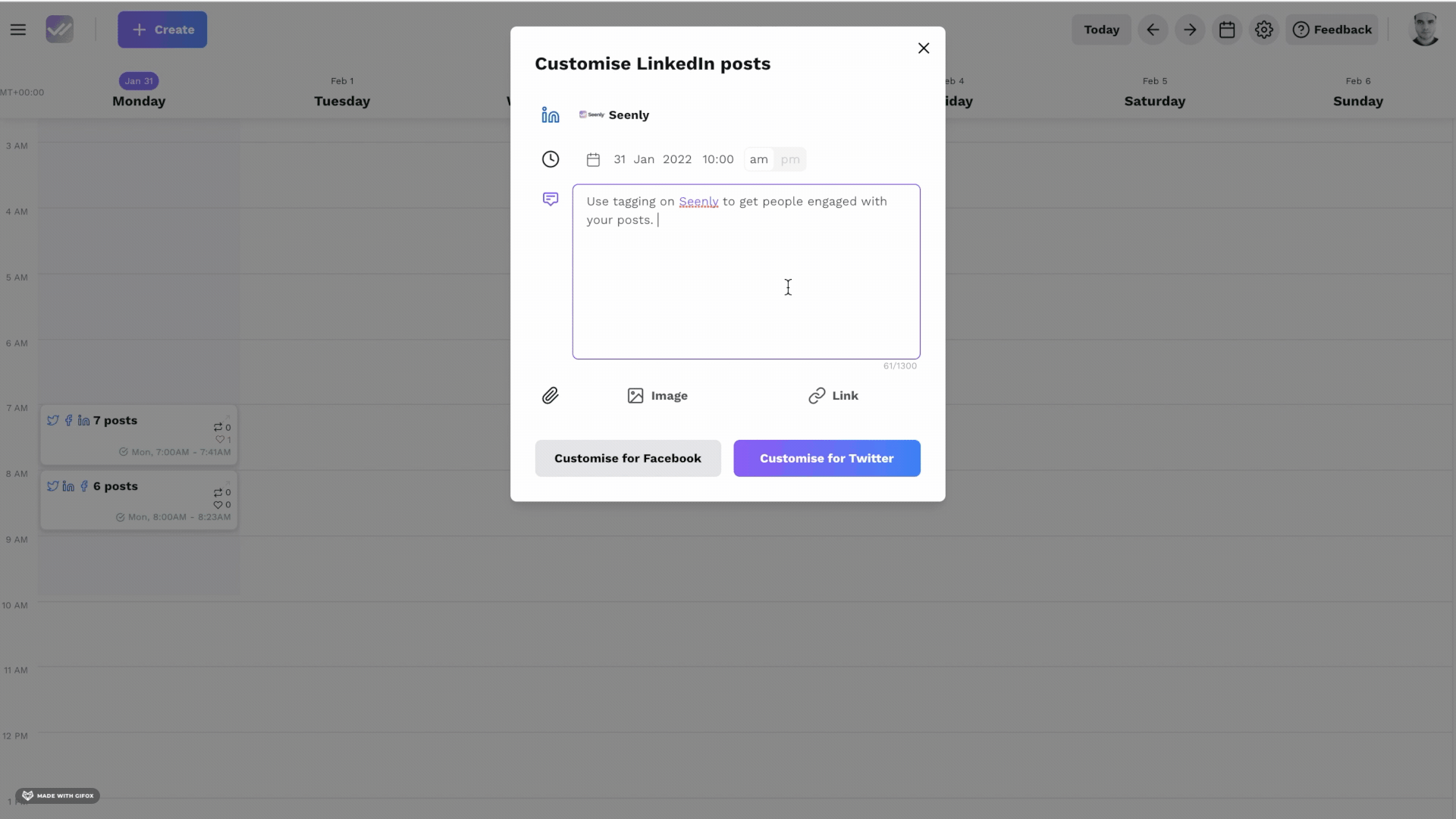Viewport: 1456px width, 819px height.
Task: Click the clock schedule icon
Action: [x=551, y=159]
